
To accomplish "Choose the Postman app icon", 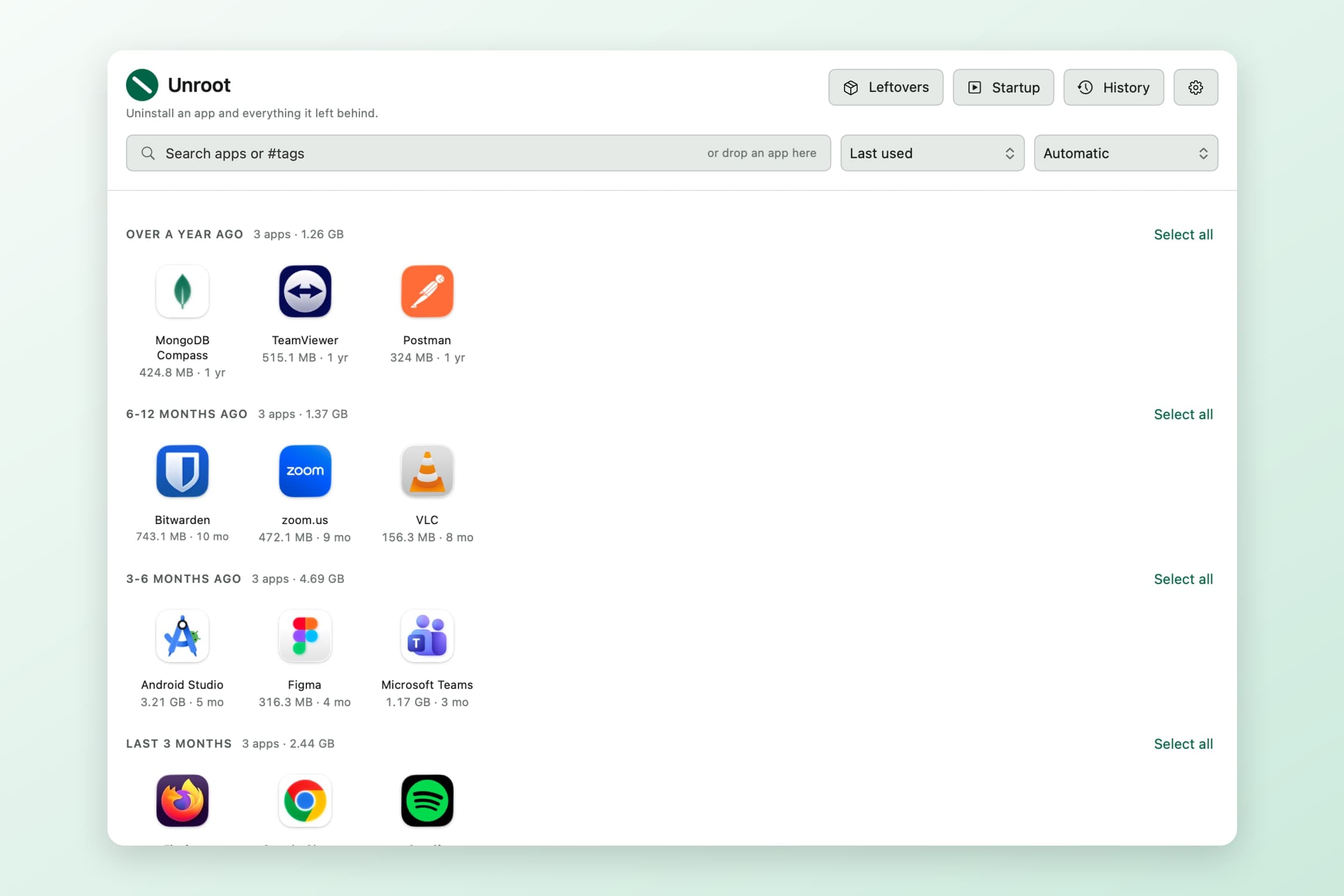I will pos(427,291).
